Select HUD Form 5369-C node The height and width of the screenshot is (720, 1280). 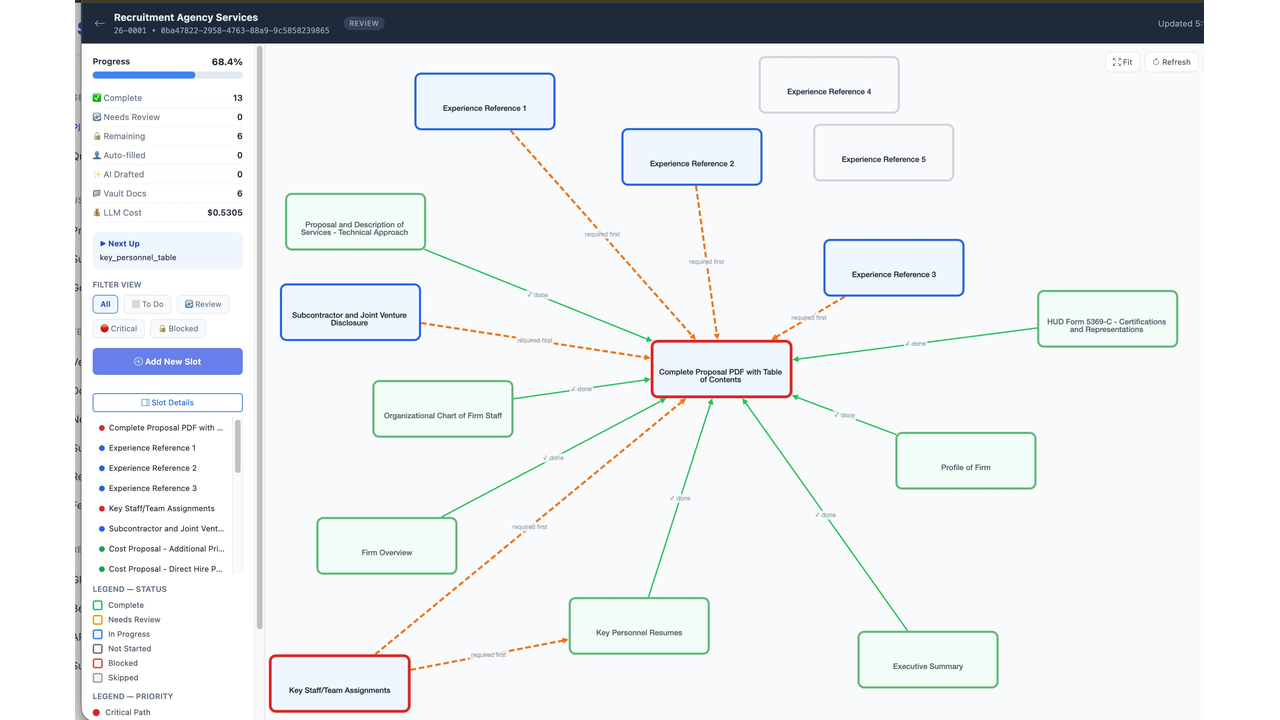click(1108, 319)
